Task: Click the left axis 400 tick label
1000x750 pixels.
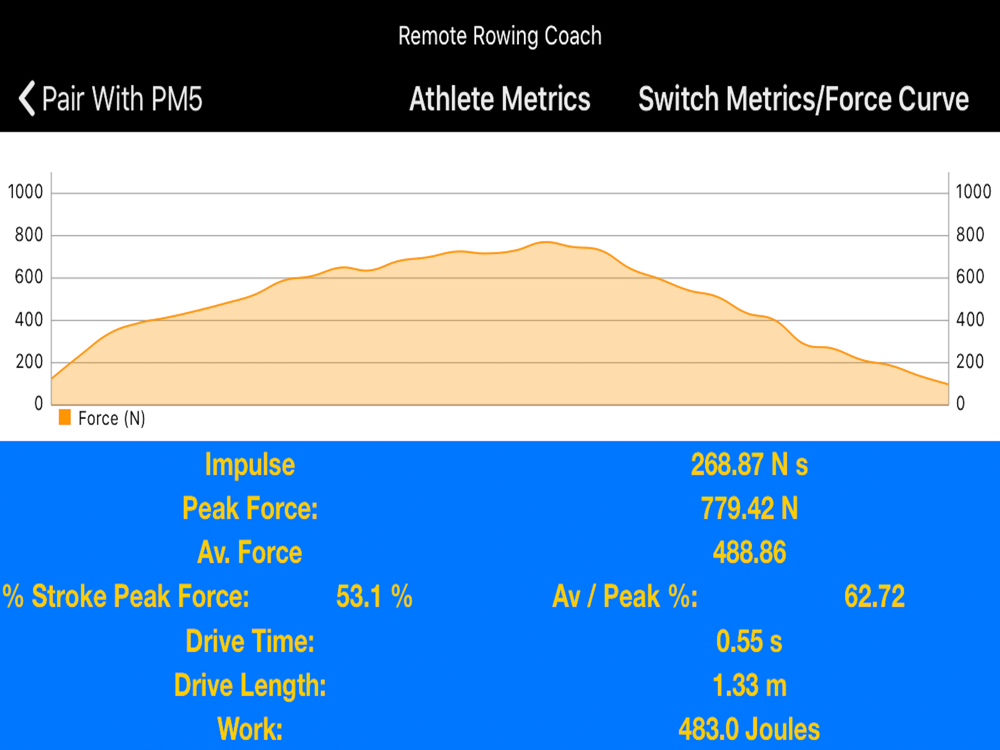Action: coord(29,319)
